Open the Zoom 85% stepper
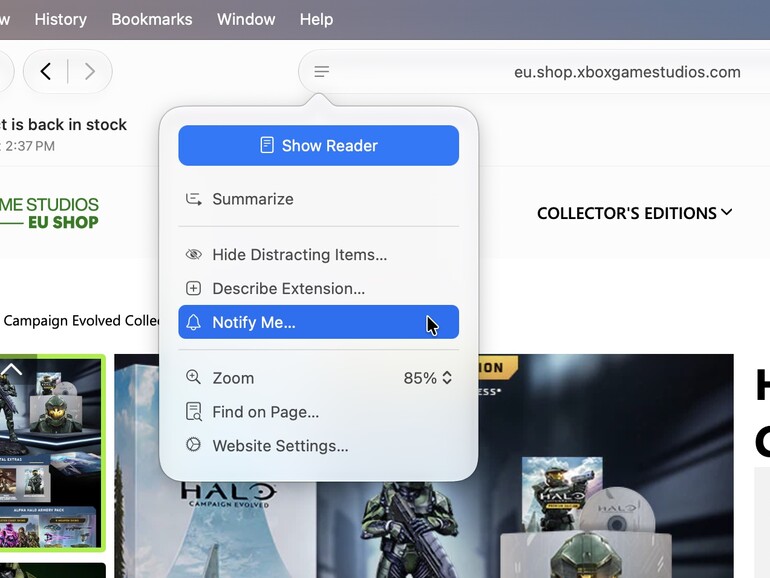The width and height of the screenshot is (770, 578). 427,378
